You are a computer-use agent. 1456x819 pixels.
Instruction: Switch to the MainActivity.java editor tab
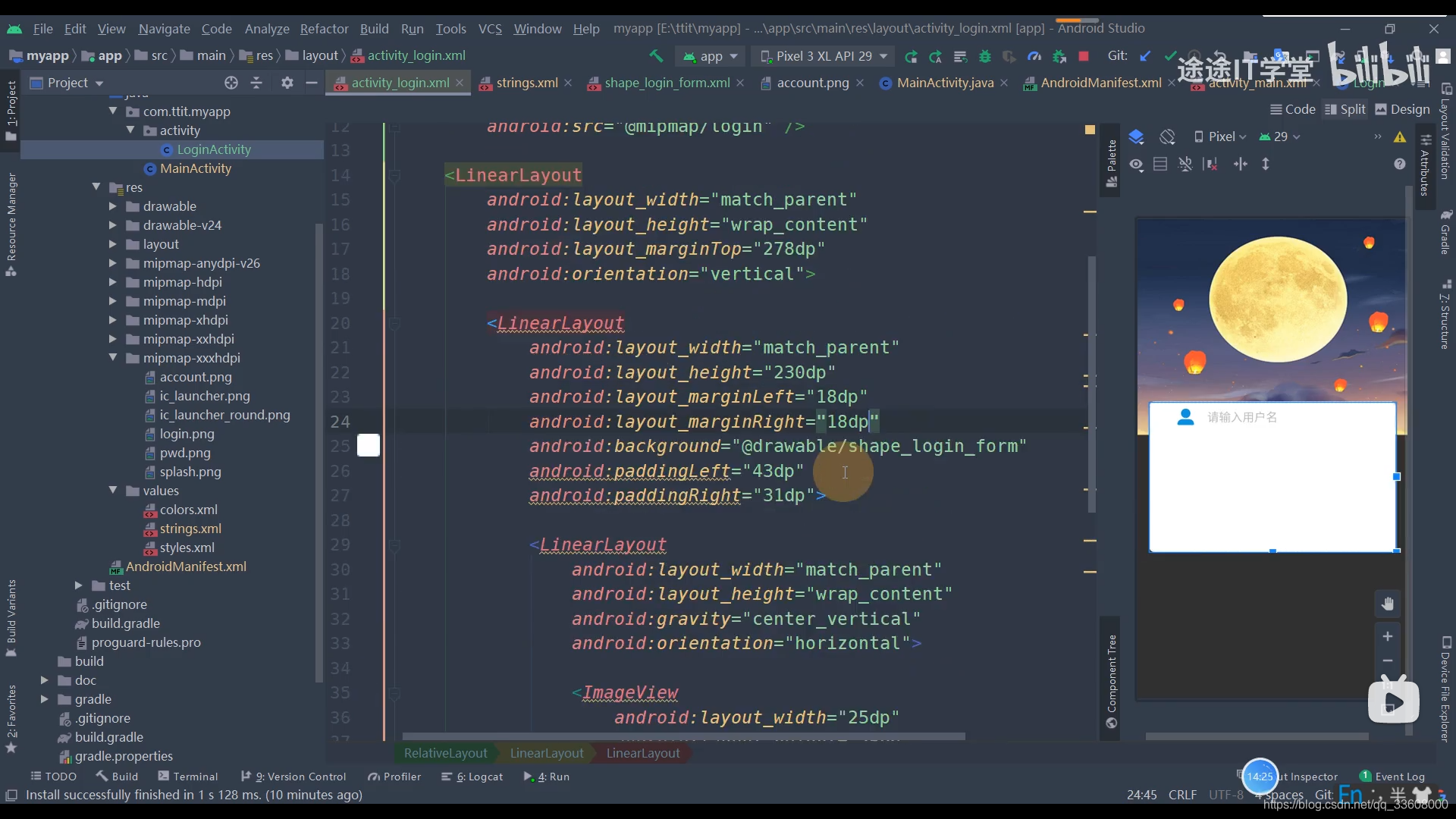944,83
